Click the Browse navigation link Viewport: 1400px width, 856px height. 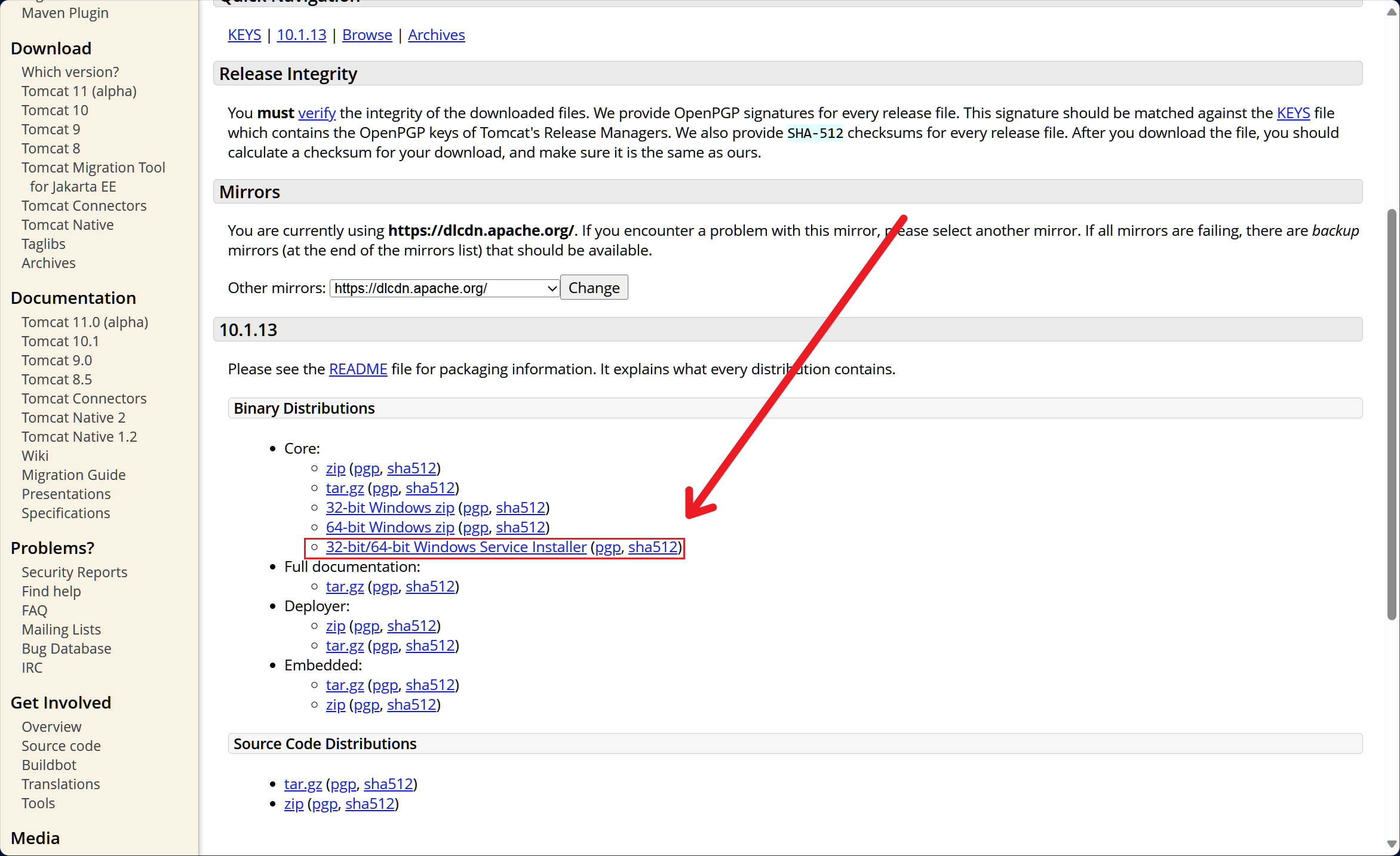367,35
